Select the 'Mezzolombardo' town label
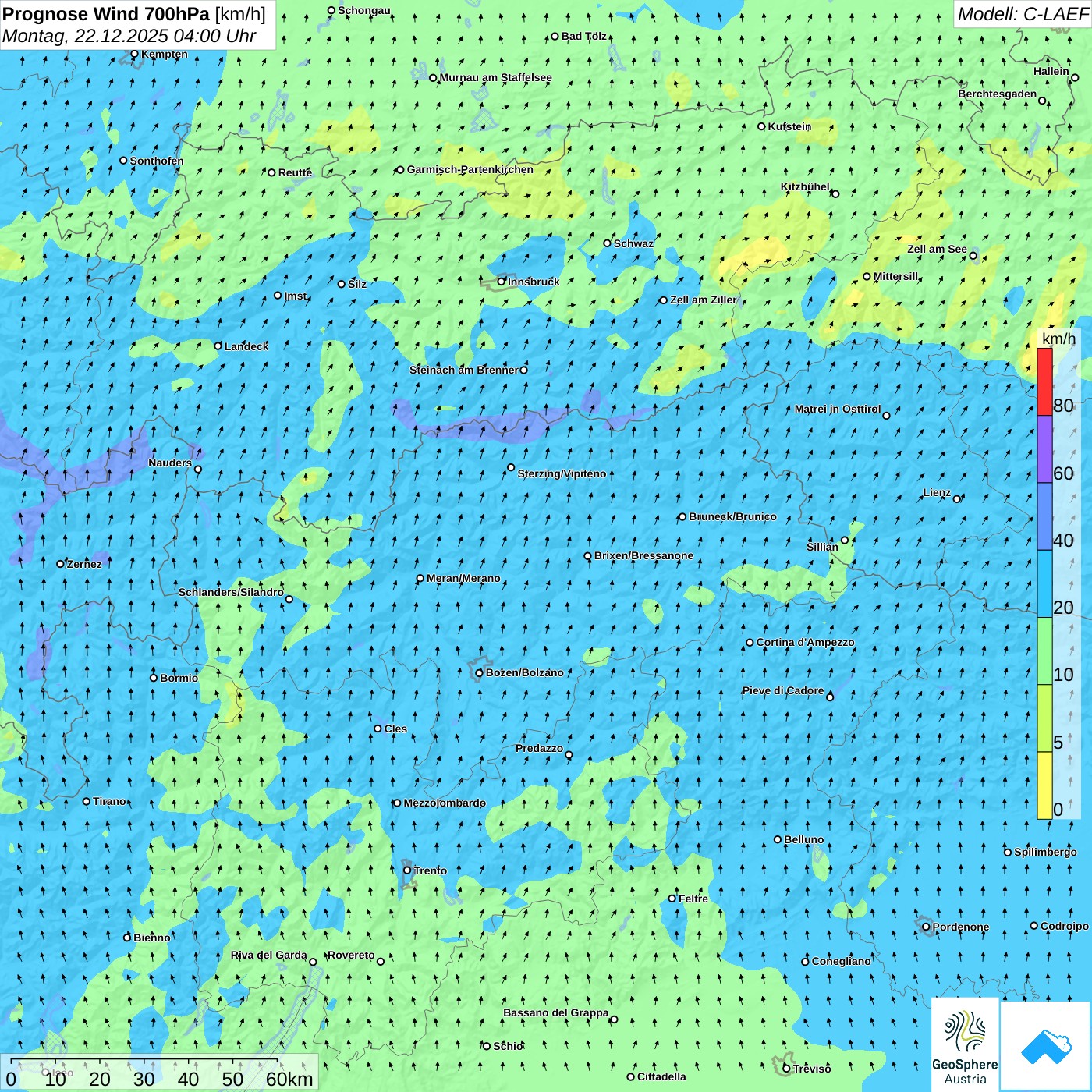Viewport: 1092px width, 1092px height. (x=445, y=803)
